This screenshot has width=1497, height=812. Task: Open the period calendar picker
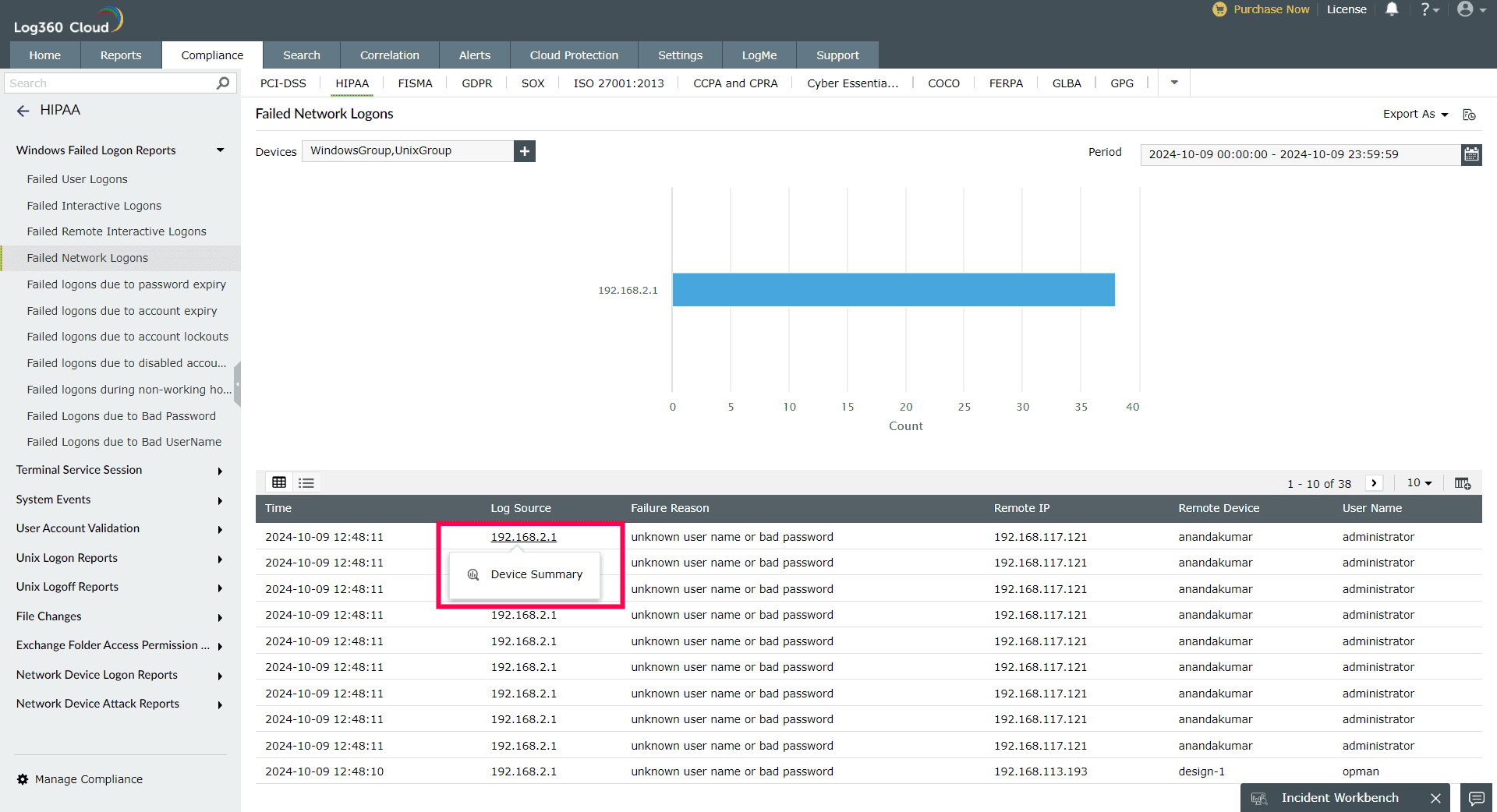coord(1471,154)
